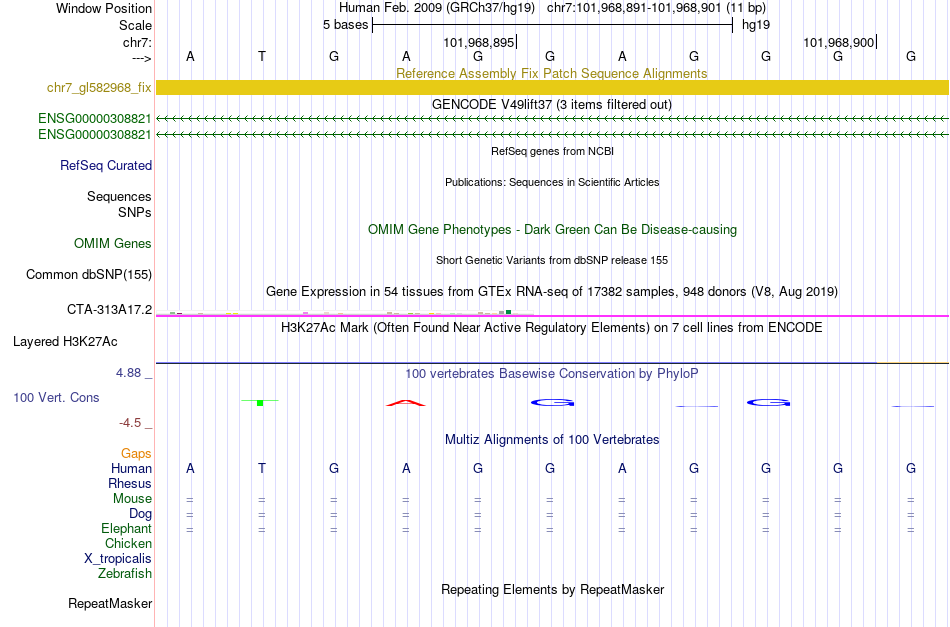Screen dimensions: 950x627
Task: Click the Rhesus species row label
Action: coord(130,483)
